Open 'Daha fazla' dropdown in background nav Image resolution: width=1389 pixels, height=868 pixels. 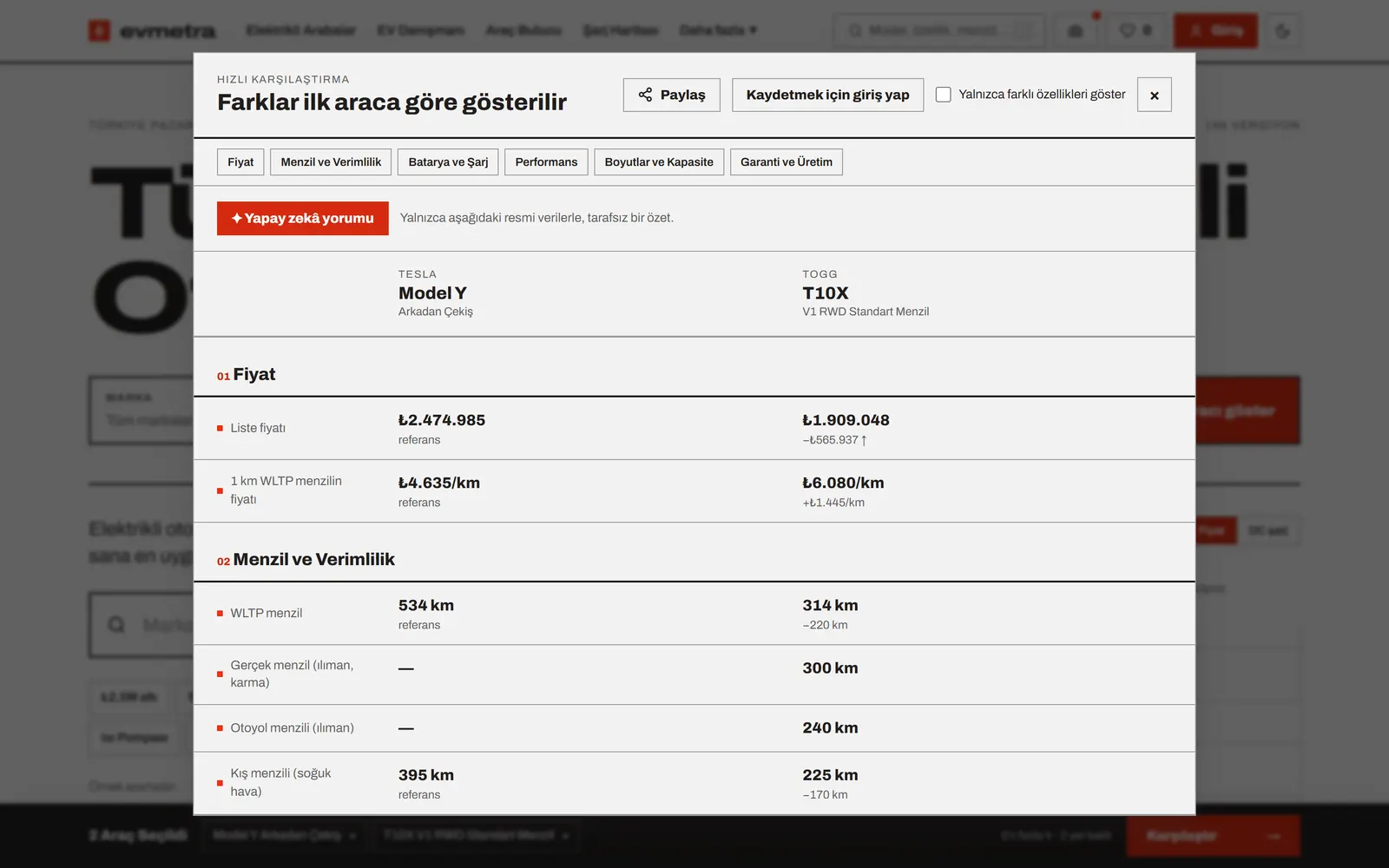click(718, 30)
